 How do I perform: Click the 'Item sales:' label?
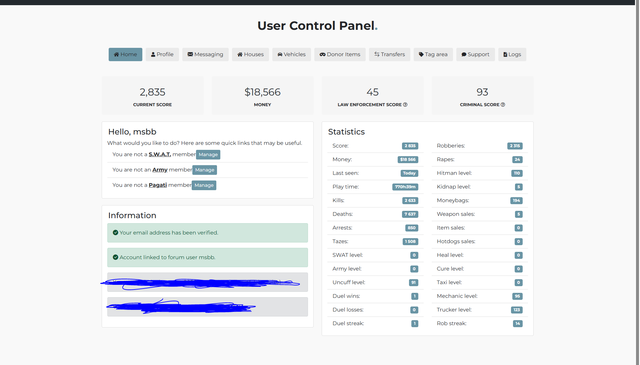pyautogui.click(x=451, y=228)
